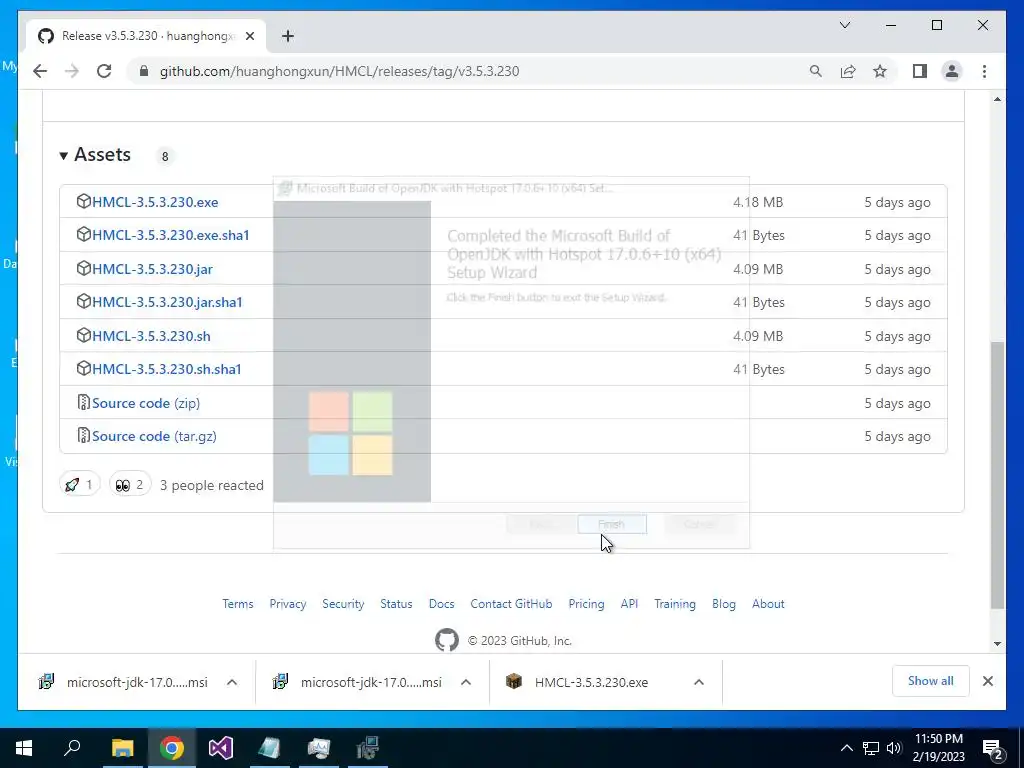The height and width of the screenshot is (768, 1024).
Task: Open the Privacy footer link
Action: tap(288, 604)
